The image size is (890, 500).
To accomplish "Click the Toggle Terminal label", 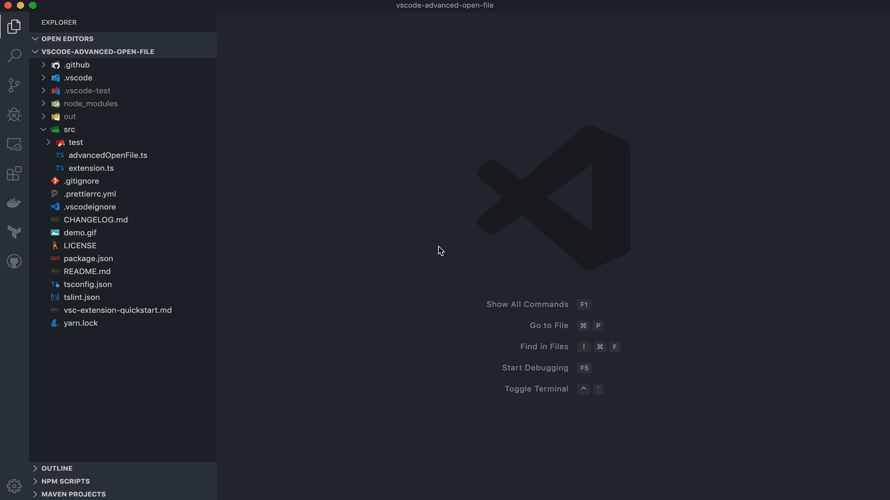I will click(x=536, y=389).
